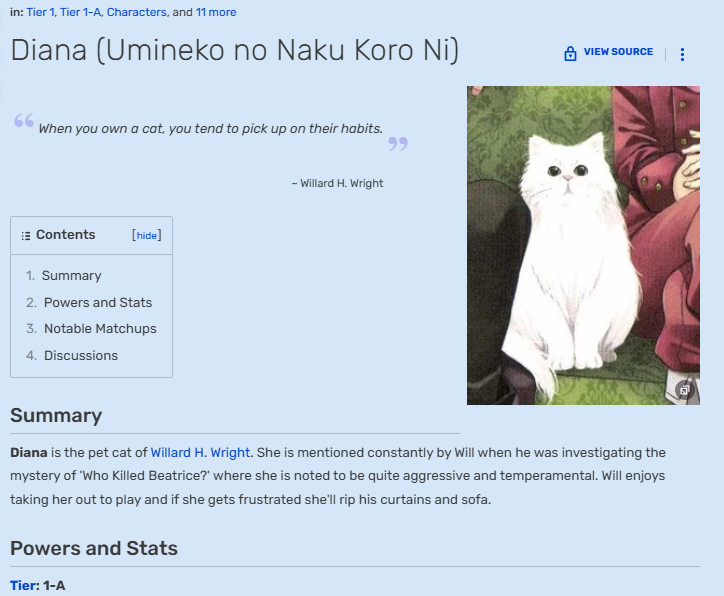This screenshot has width=724, height=596.
Task: Click the bold word Diana in summary
Action: pyautogui.click(x=29, y=452)
